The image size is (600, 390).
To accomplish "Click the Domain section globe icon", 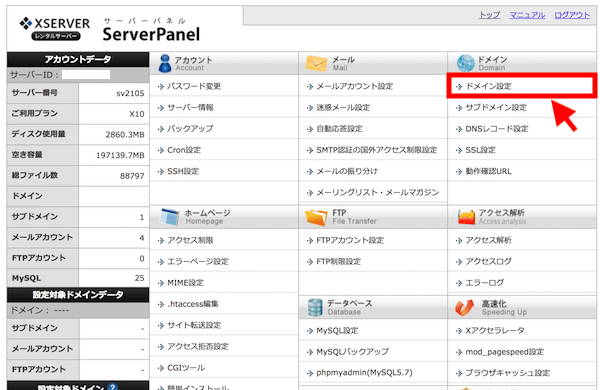I will coord(465,63).
